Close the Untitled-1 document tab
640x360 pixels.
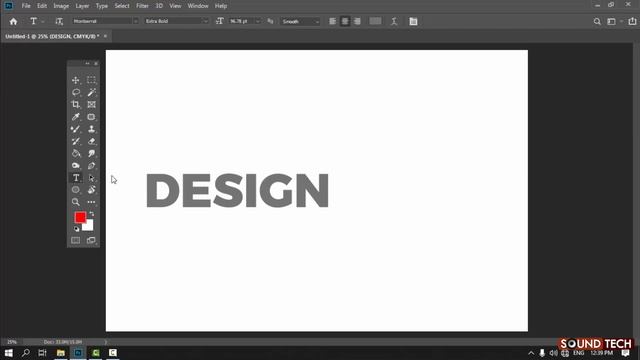click(x=105, y=36)
